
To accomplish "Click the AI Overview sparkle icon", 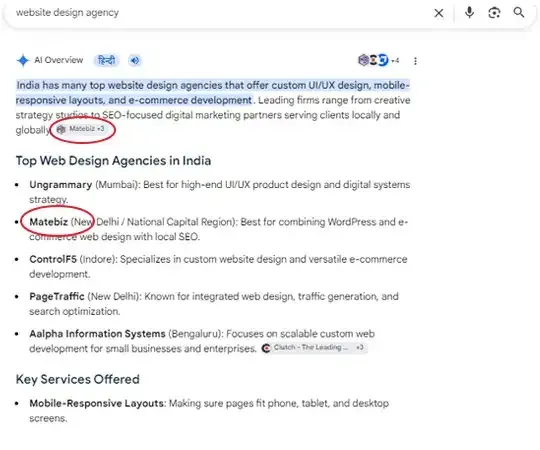I will coord(23,60).
